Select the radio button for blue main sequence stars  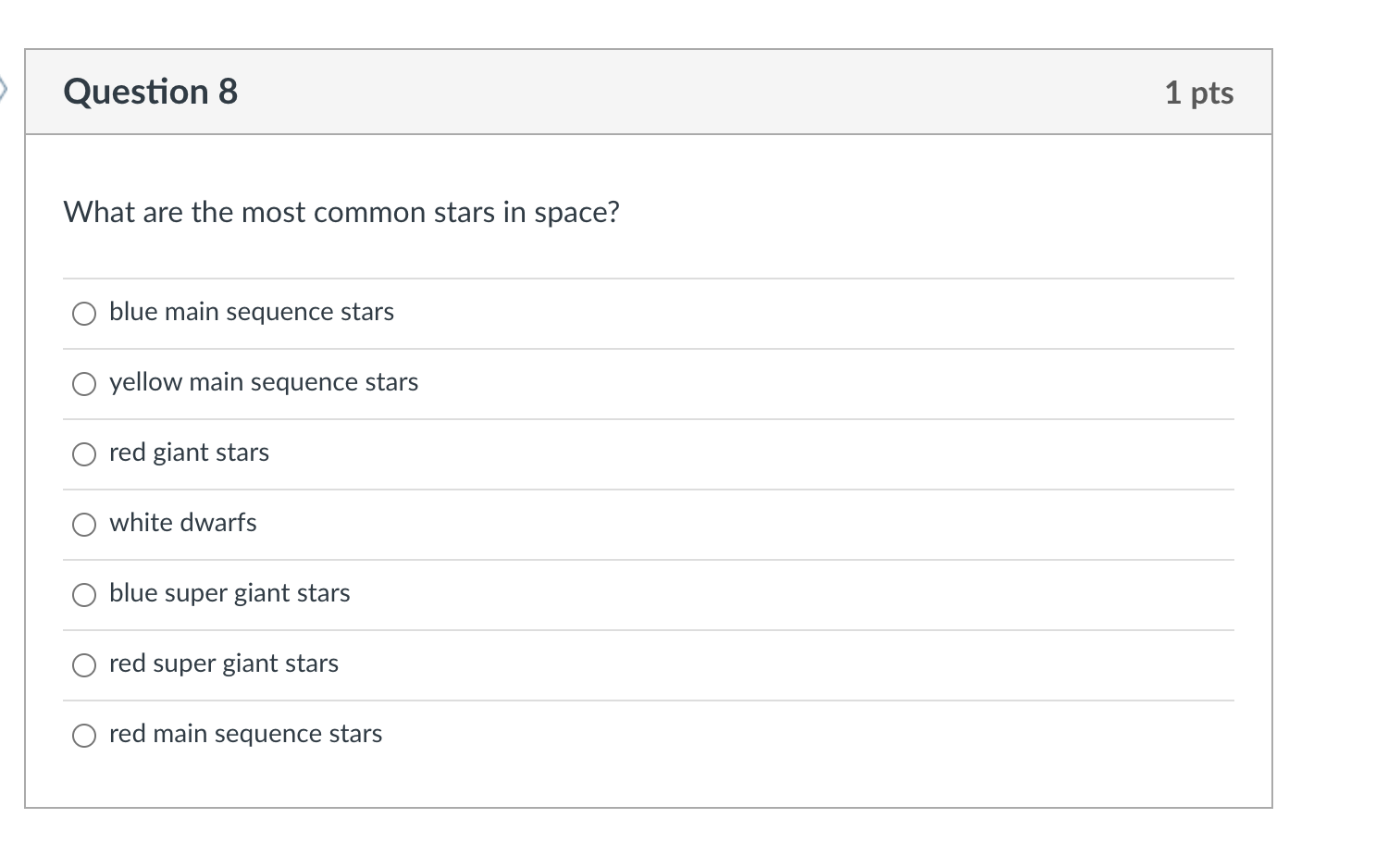[x=84, y=314]
